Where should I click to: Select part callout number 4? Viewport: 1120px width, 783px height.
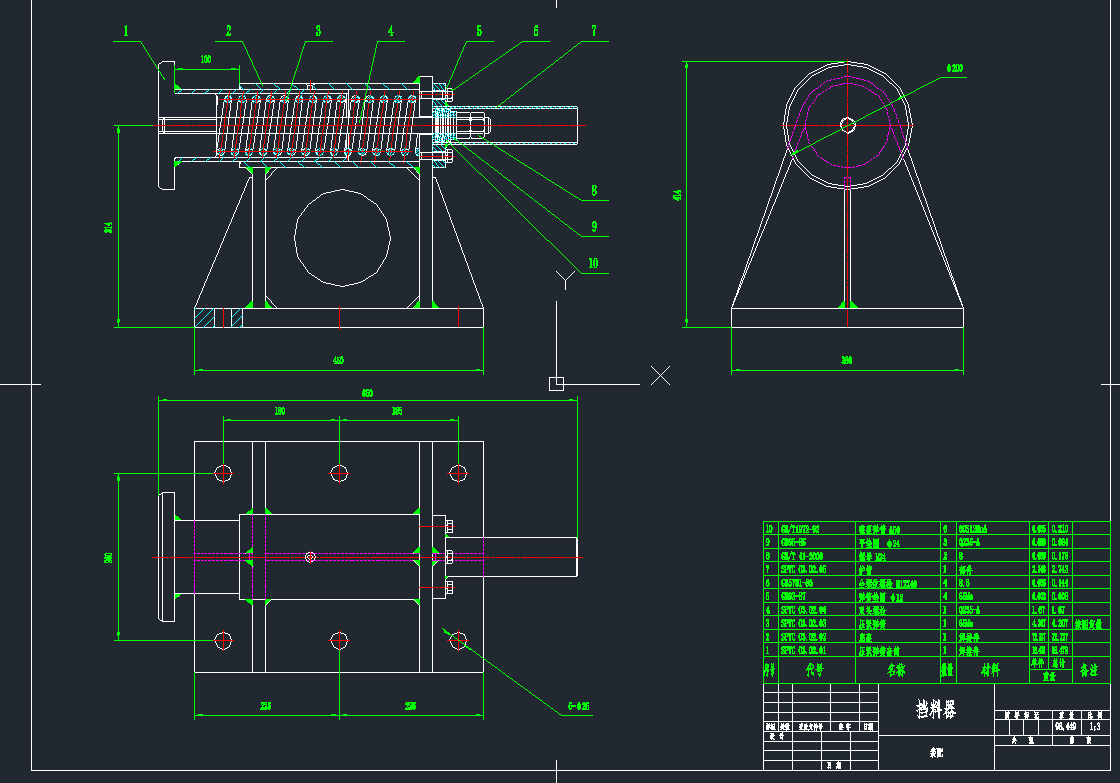[389, 31]
